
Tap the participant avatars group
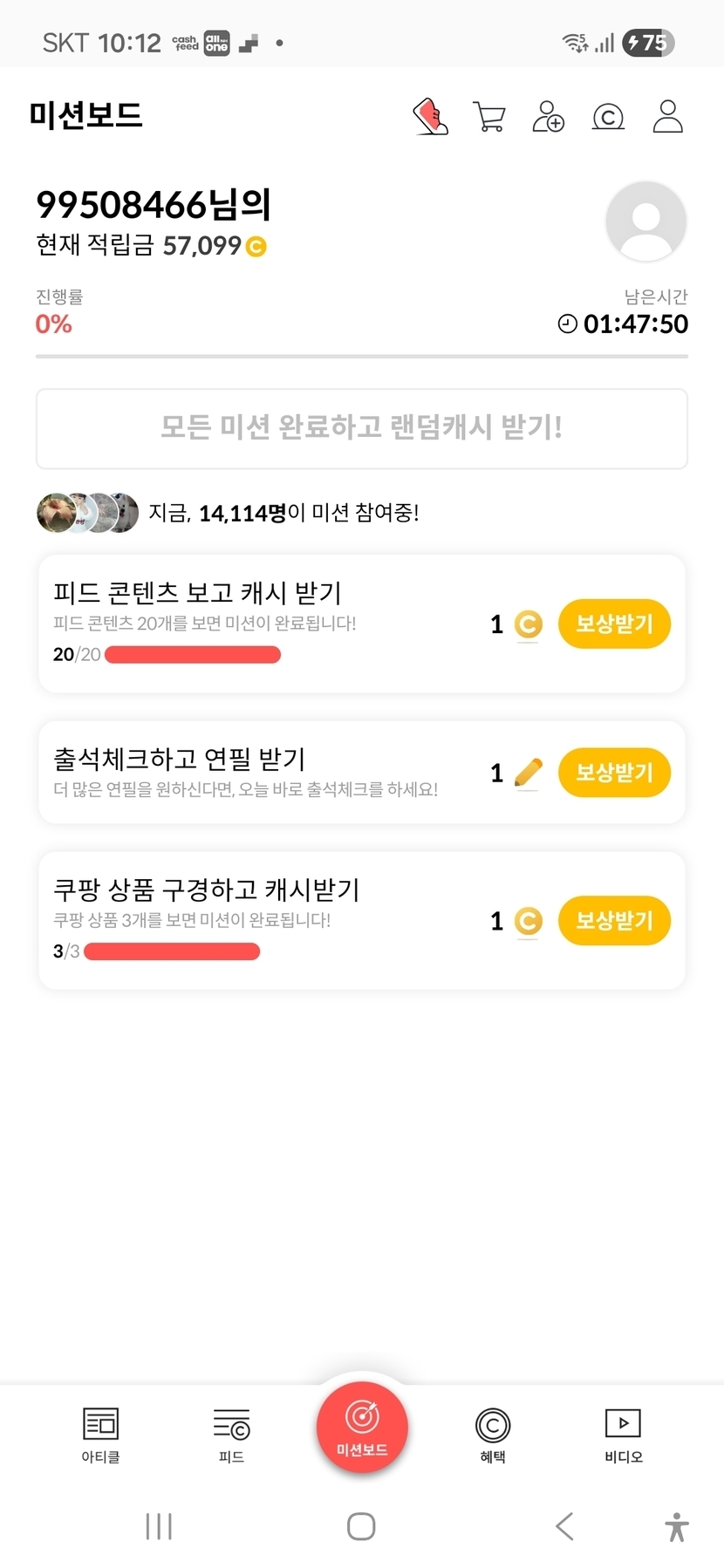tap(87, 513)
